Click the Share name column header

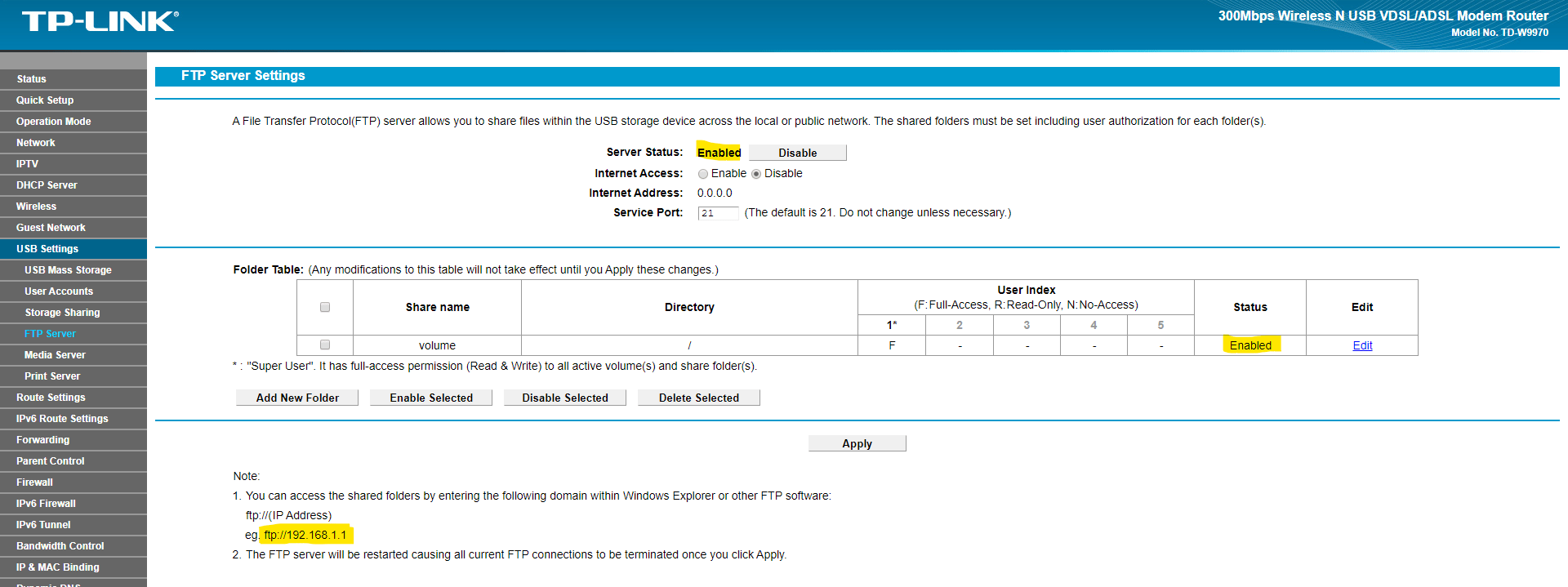437,307
